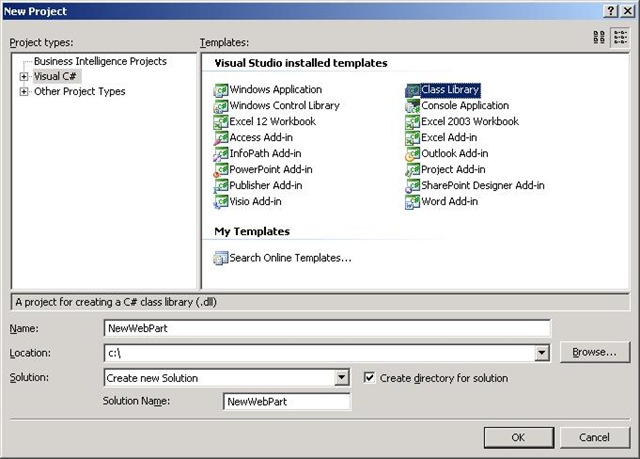The image size is (640, 459).
Task: Pick the Access Add-in template icon
Action: tap(221, 137)
